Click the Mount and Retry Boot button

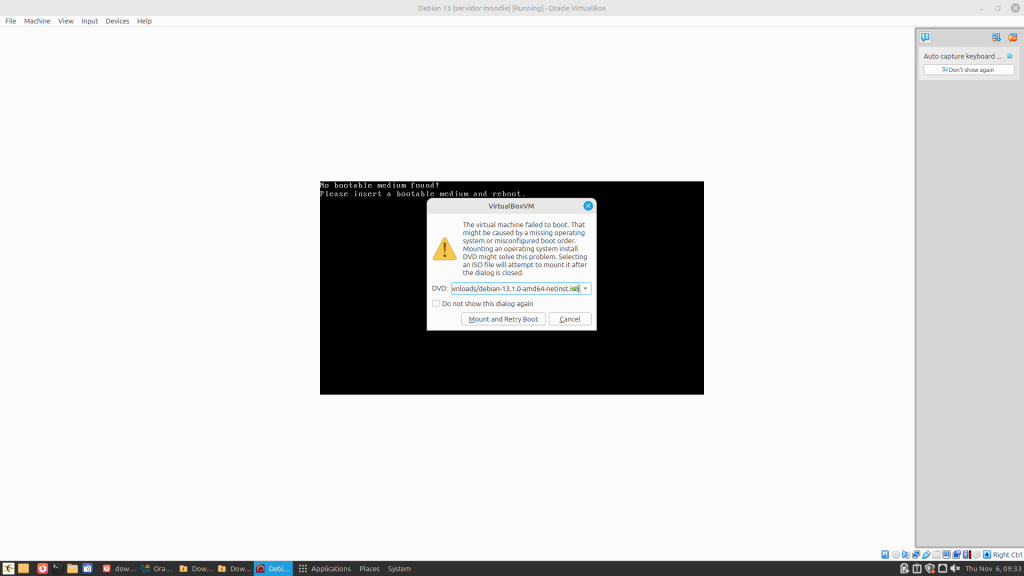[503, 319]
